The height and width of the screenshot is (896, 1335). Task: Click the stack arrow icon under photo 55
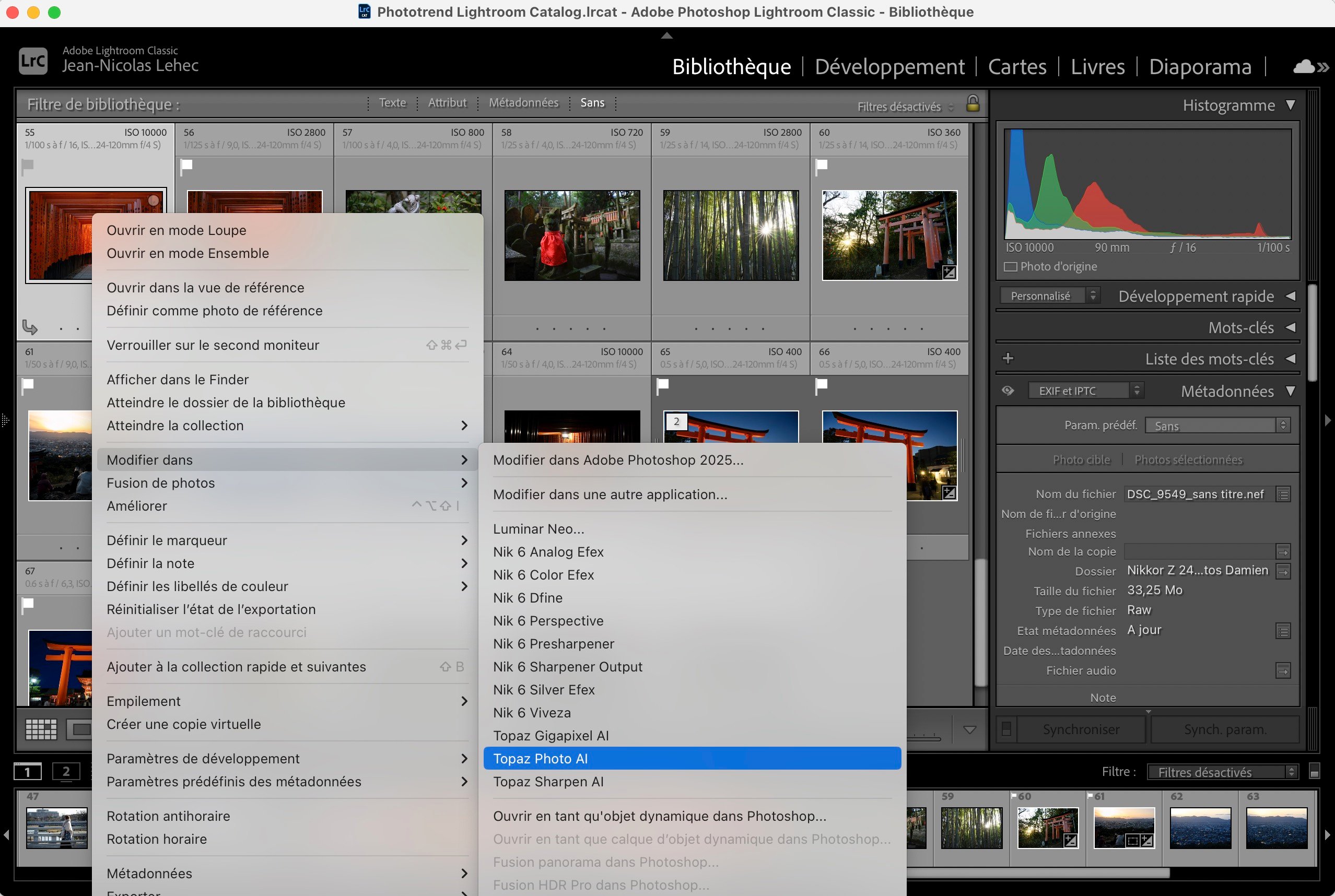click(x=30, y=327)
